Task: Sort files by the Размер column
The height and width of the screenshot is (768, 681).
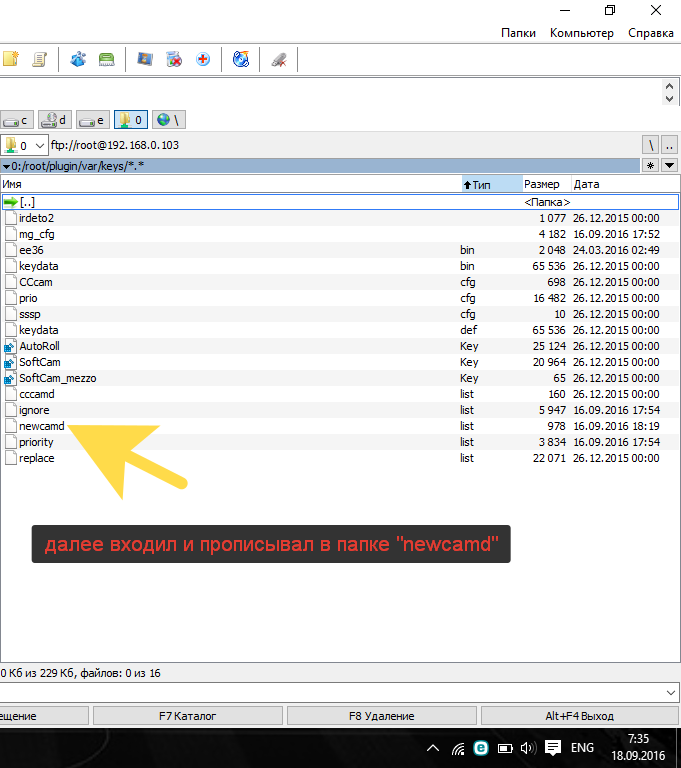Action: 545,184
